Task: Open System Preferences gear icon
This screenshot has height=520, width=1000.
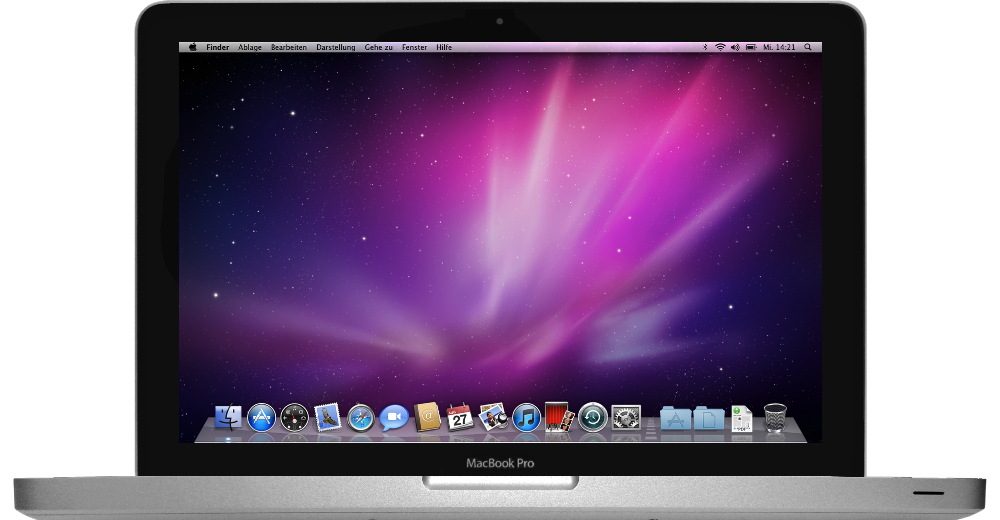Action: 626,418
